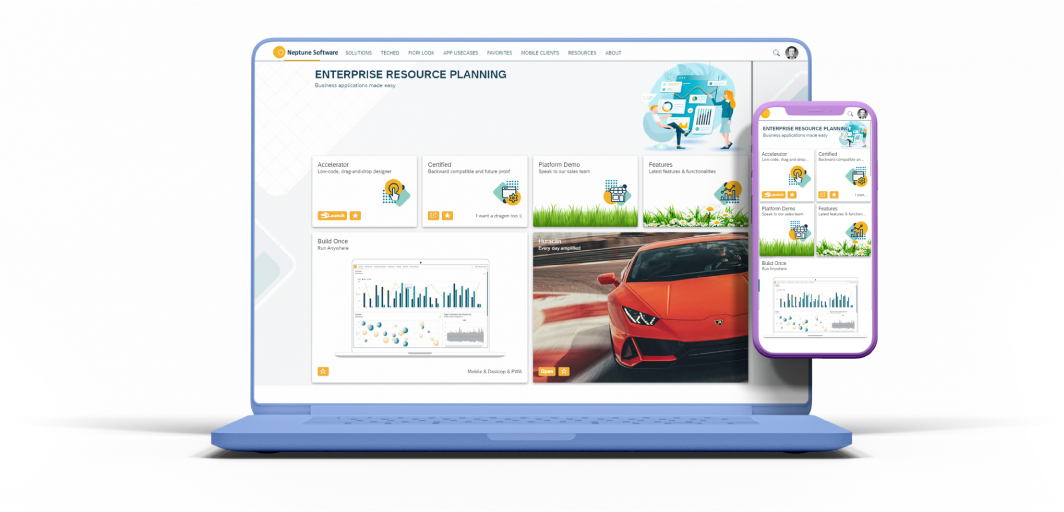Click the star icon on Huracán tile
The height and width of the screenshot is (512, 1064).
pos(564,371)
